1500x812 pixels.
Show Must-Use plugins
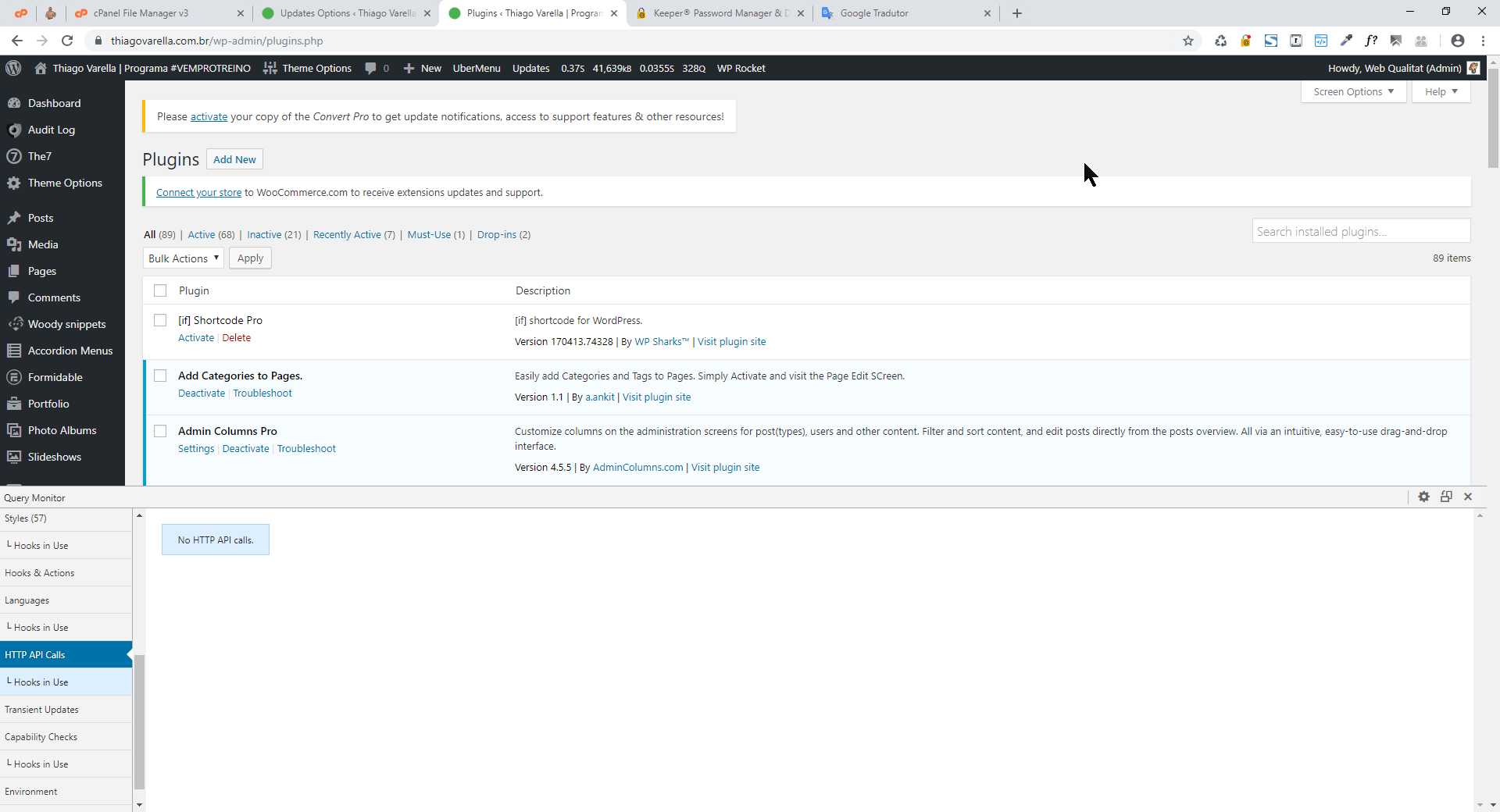[436, 235]
